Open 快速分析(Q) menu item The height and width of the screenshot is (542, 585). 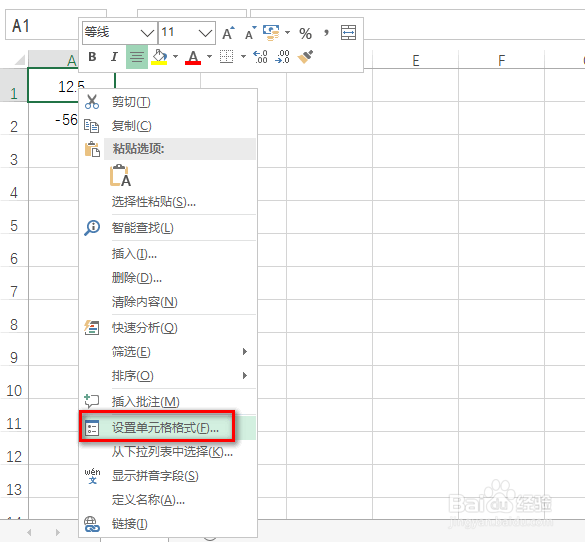pos(168,328)
